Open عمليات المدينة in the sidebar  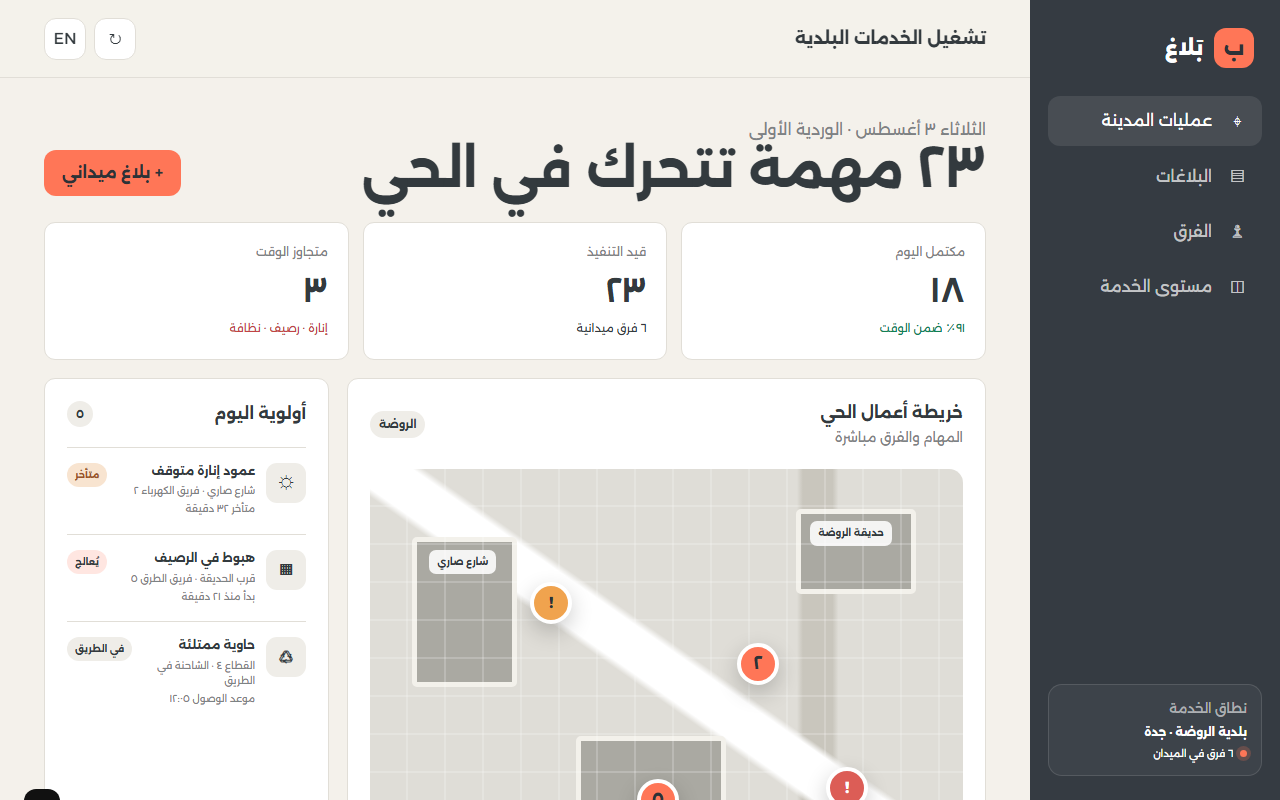click(x=1155, y=121)
